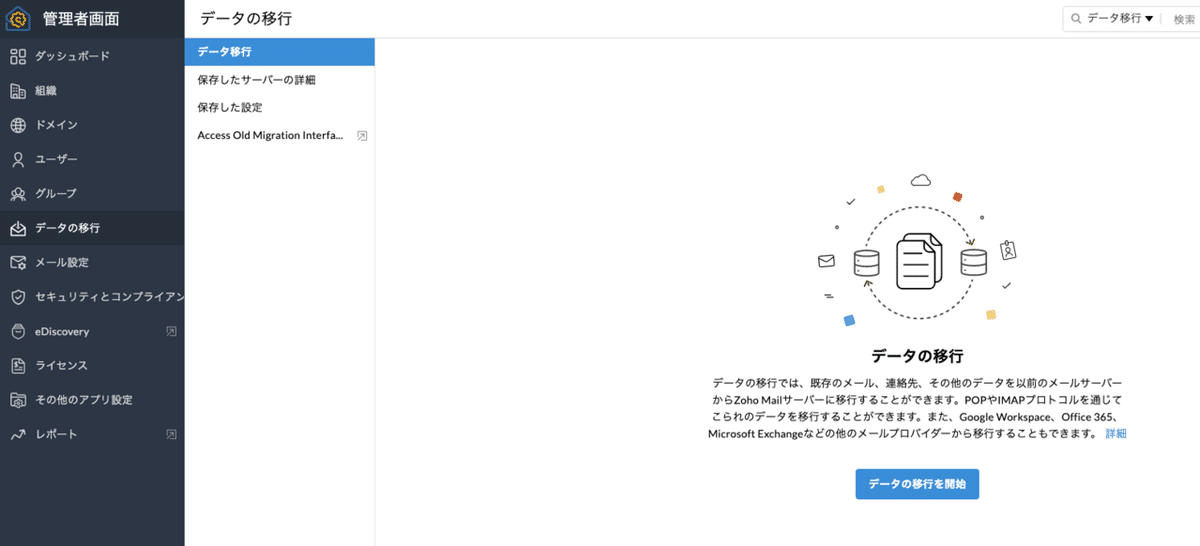
Task: Click external-link icon beside eDiscovery
Action: 171,331
